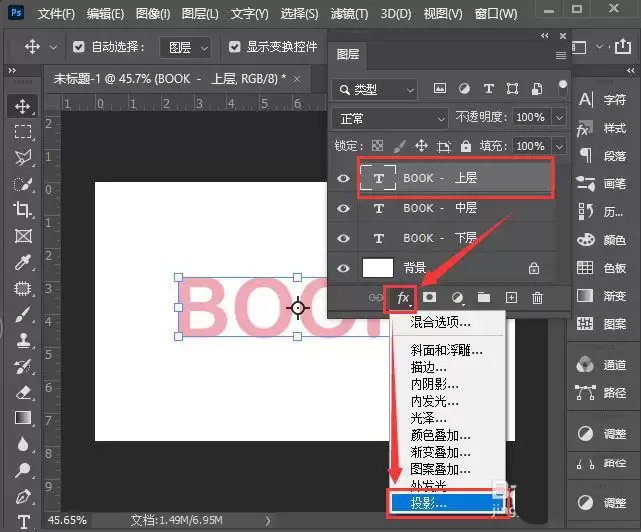Click the delete layer trash icon
641x532 pixels.
point(537,298)
